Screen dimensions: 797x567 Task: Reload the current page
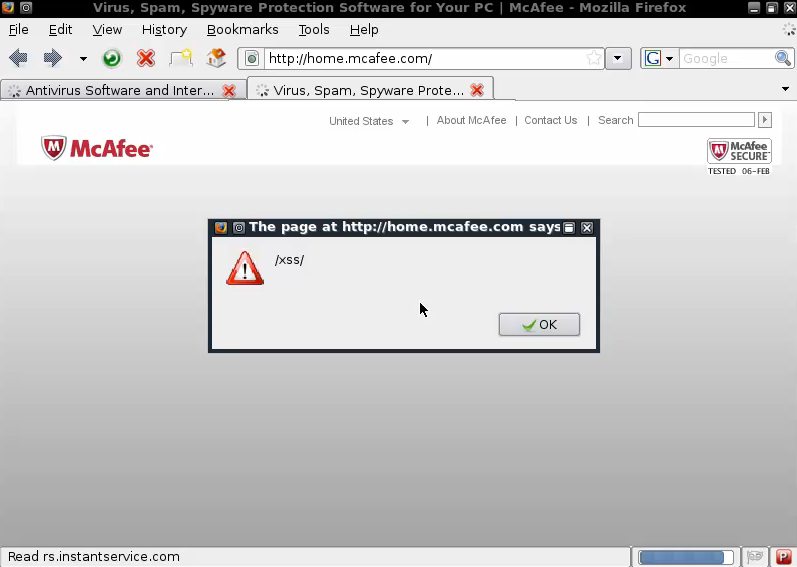[x=112, y=58]
